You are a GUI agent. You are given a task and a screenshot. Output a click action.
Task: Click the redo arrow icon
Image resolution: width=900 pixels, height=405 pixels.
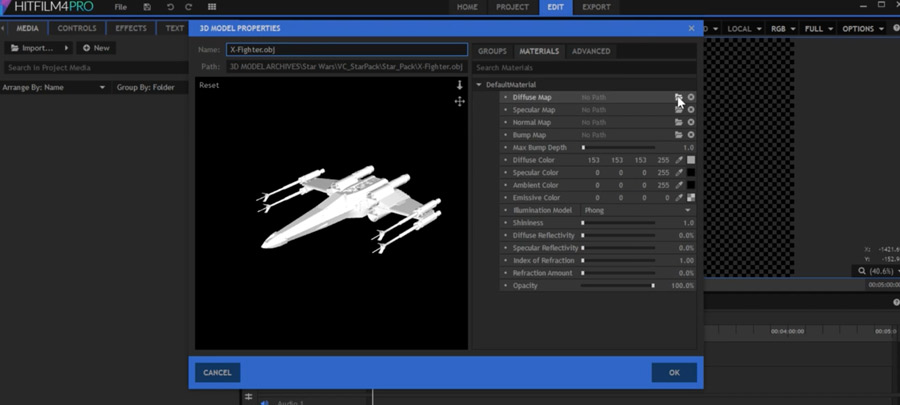click(x=189, y=7)
